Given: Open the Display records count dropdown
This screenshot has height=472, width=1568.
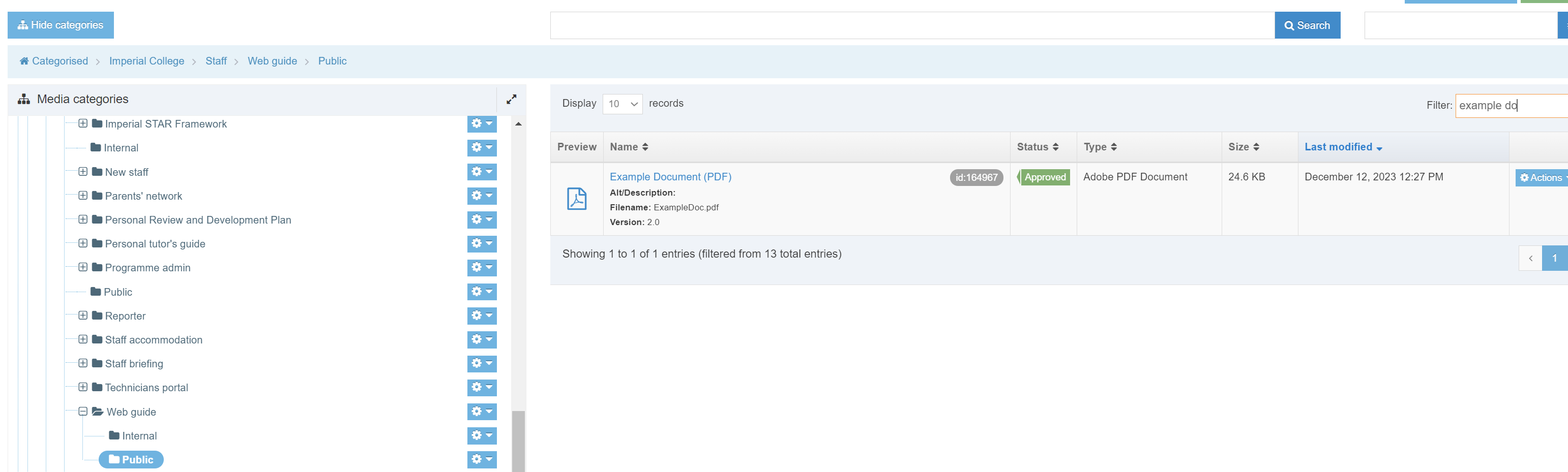Looking at the screenshot, I should 622,104.
